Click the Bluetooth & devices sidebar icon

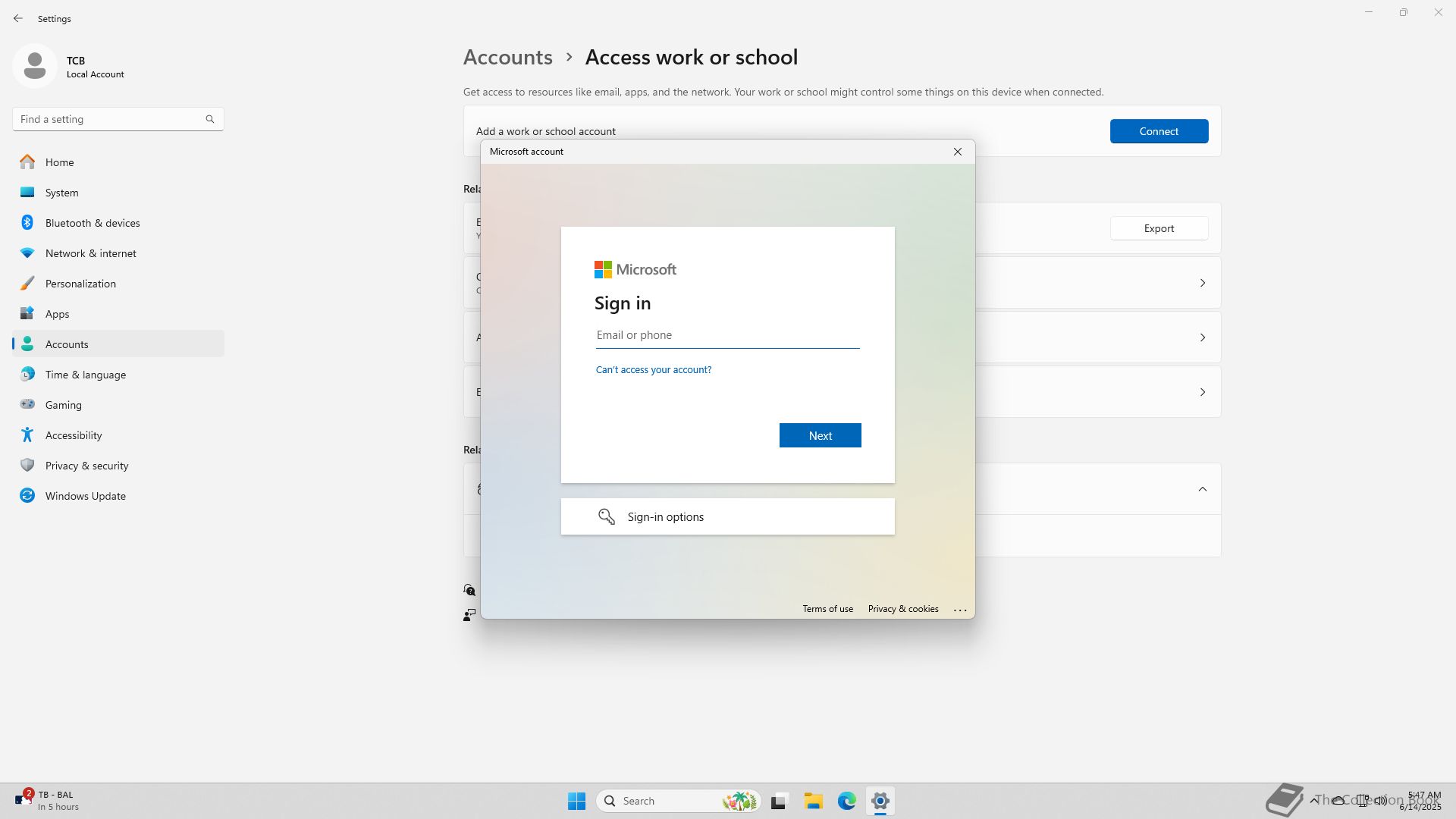coord(27,223)
